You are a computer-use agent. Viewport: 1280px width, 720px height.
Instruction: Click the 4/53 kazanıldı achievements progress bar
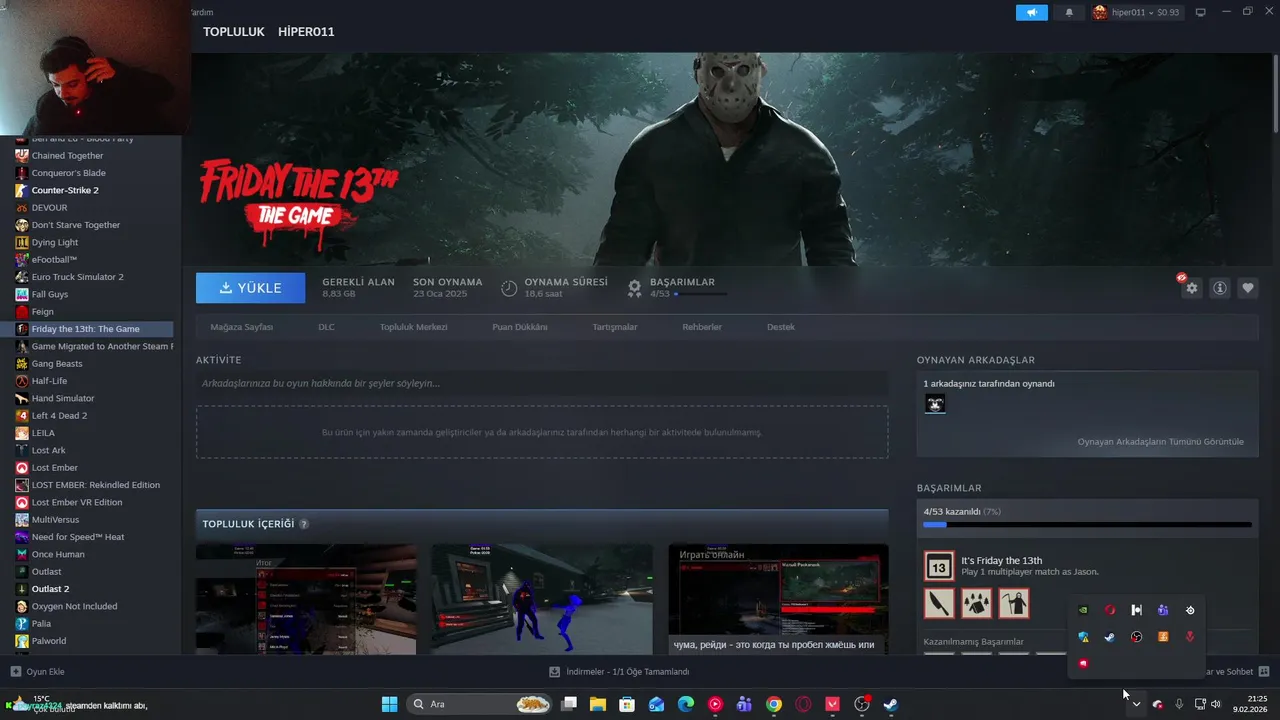(1087, 524)
